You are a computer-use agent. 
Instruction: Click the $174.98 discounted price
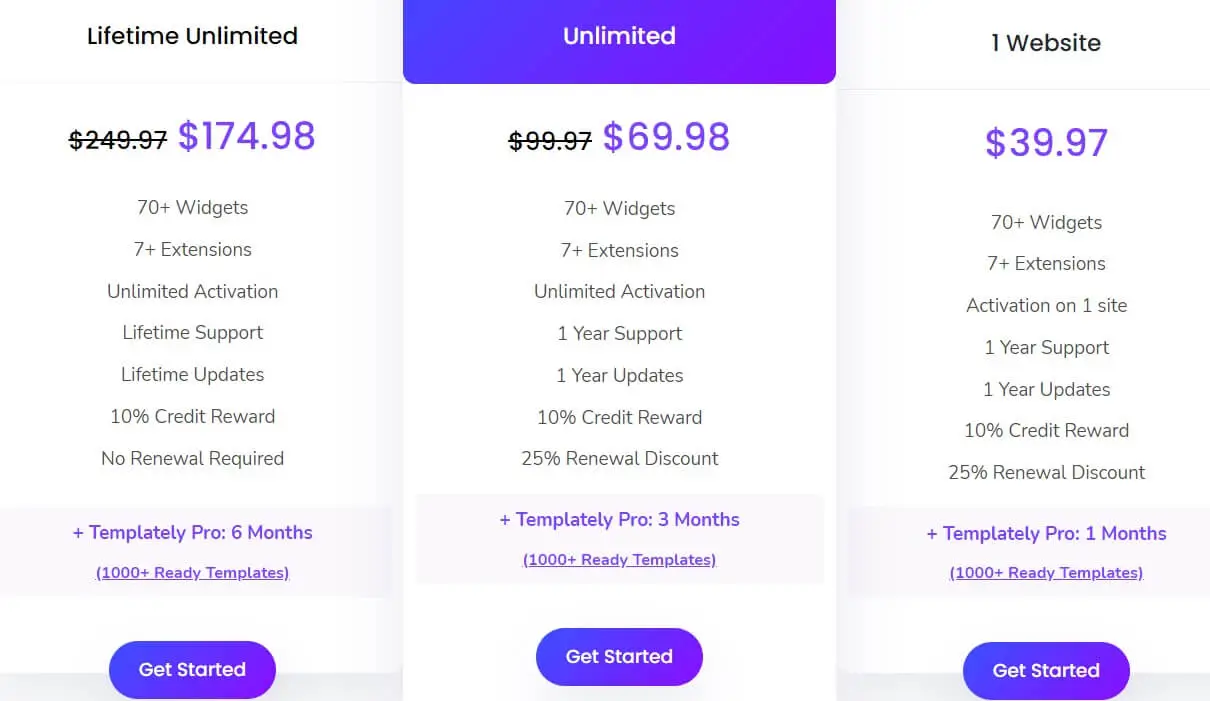tap(247, 136)
